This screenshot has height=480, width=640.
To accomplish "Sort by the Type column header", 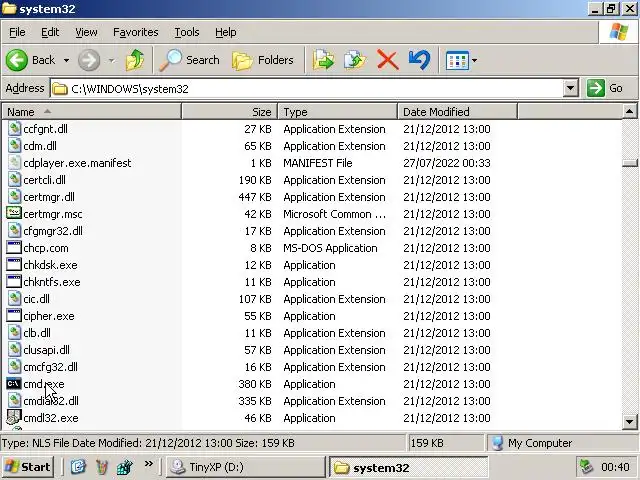I will coord(338,112).
